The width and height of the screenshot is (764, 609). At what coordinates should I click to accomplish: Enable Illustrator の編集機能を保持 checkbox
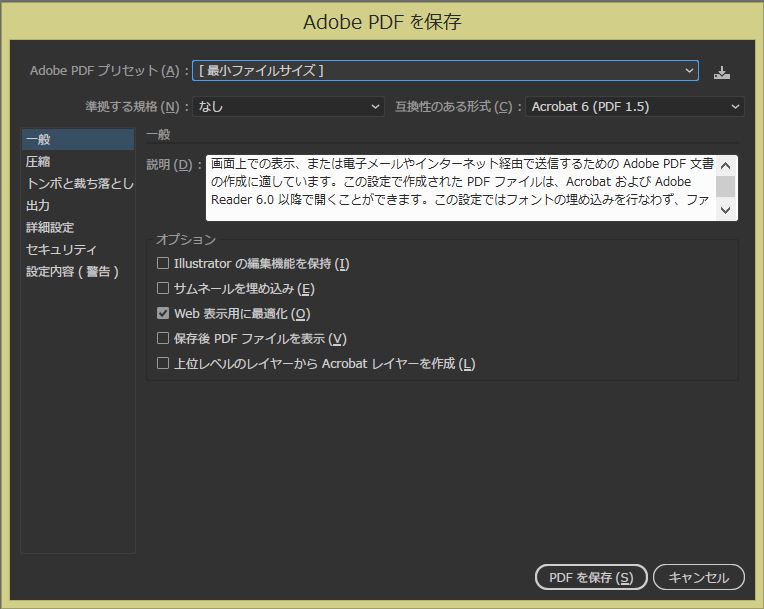click(x=163, y=264)
